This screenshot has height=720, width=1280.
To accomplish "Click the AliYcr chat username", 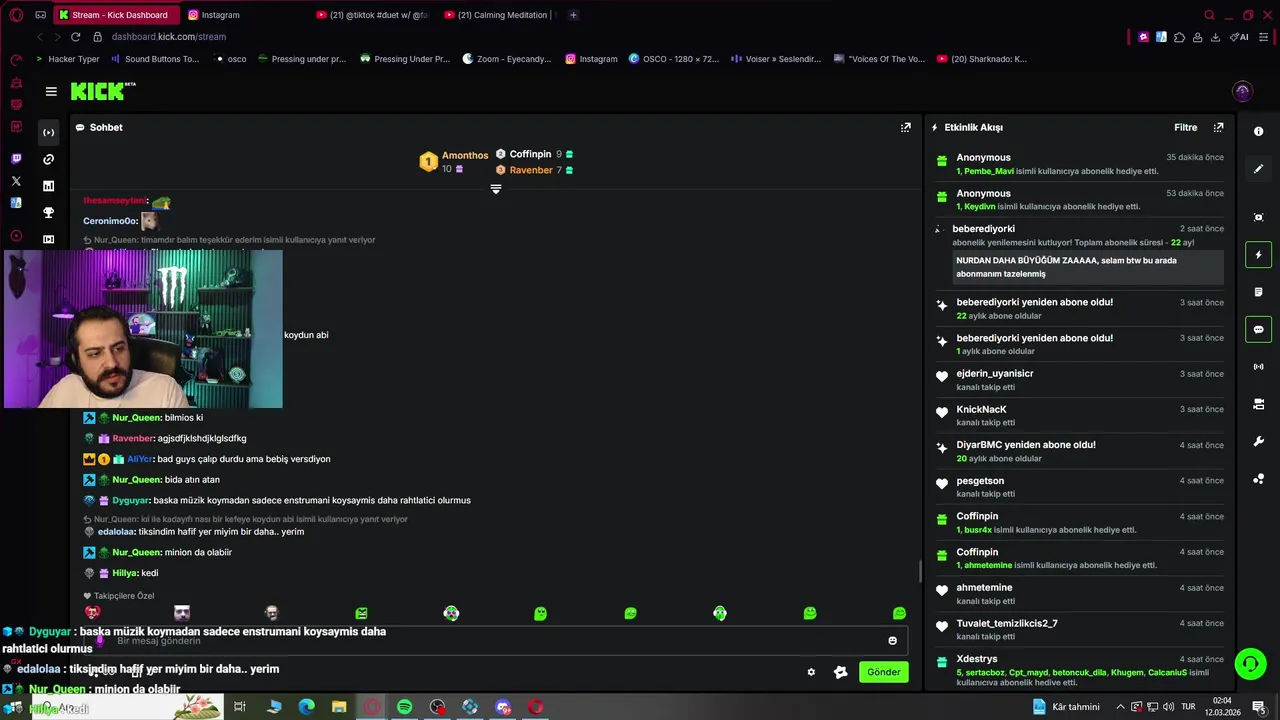I will point(139,459).
